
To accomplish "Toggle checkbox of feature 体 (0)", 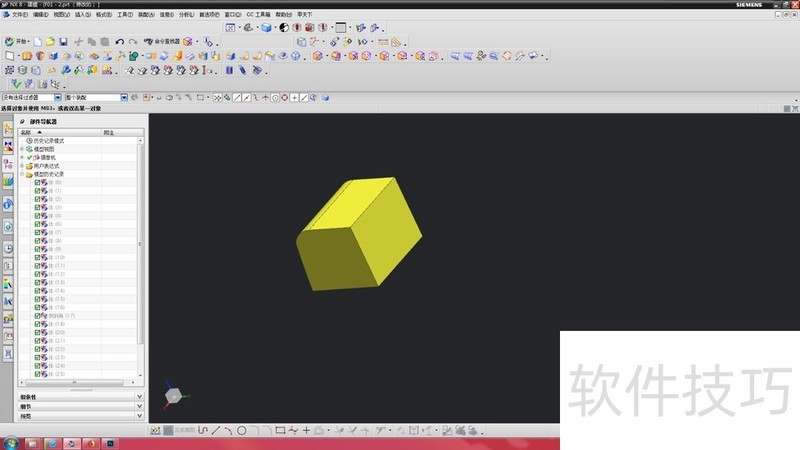I will click(37, 183).
